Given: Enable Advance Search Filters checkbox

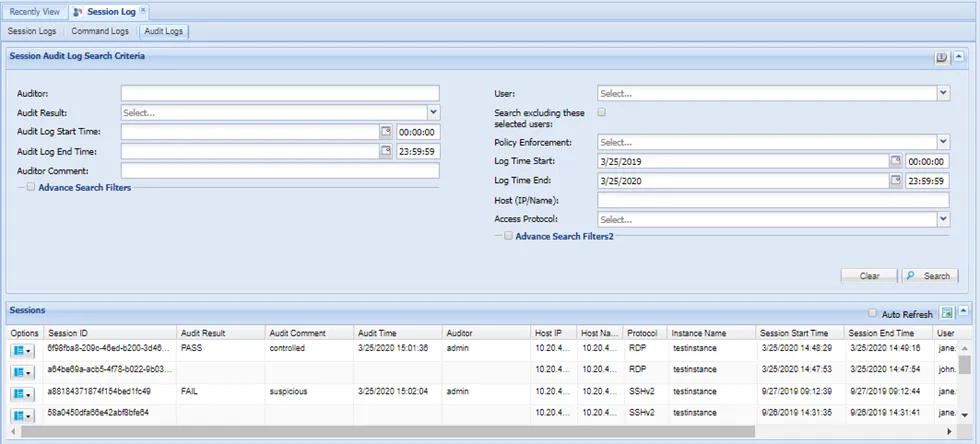Looking at the screenshot, I should point(31,187).
